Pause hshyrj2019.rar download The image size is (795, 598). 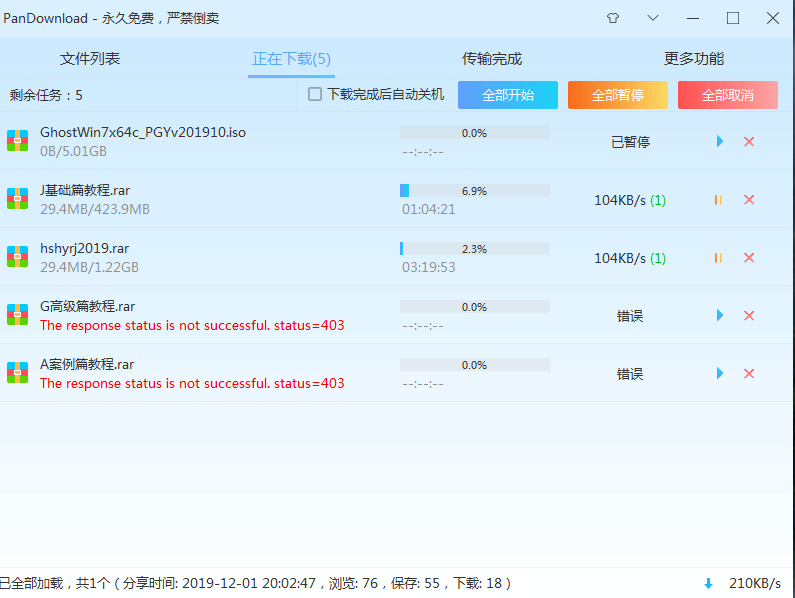click(x=718, y=258)
